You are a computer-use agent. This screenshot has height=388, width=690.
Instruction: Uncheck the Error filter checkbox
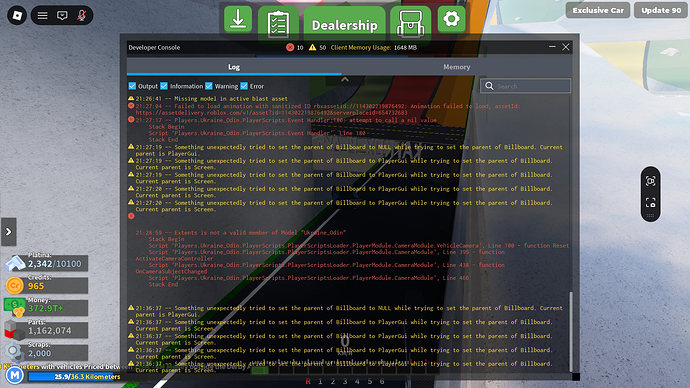point(244,86)
